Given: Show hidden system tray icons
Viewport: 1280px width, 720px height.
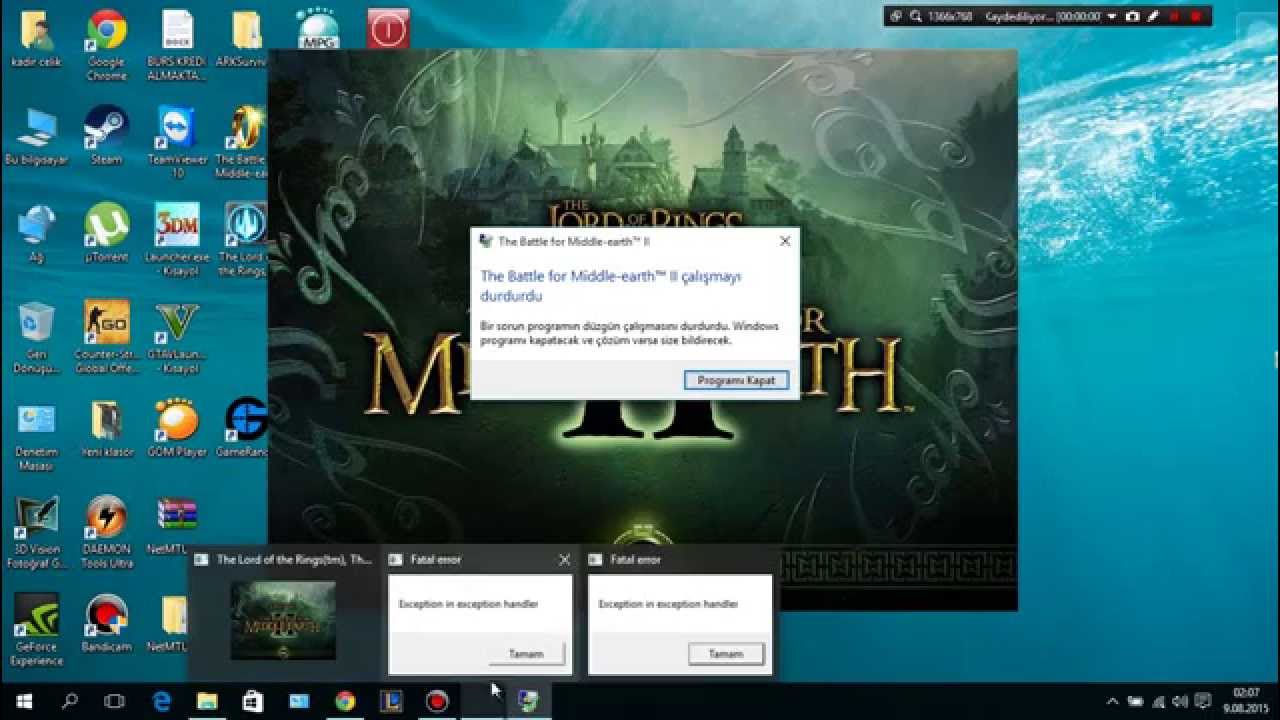Looking at the screenshot, I should (x=1112, y=701).
